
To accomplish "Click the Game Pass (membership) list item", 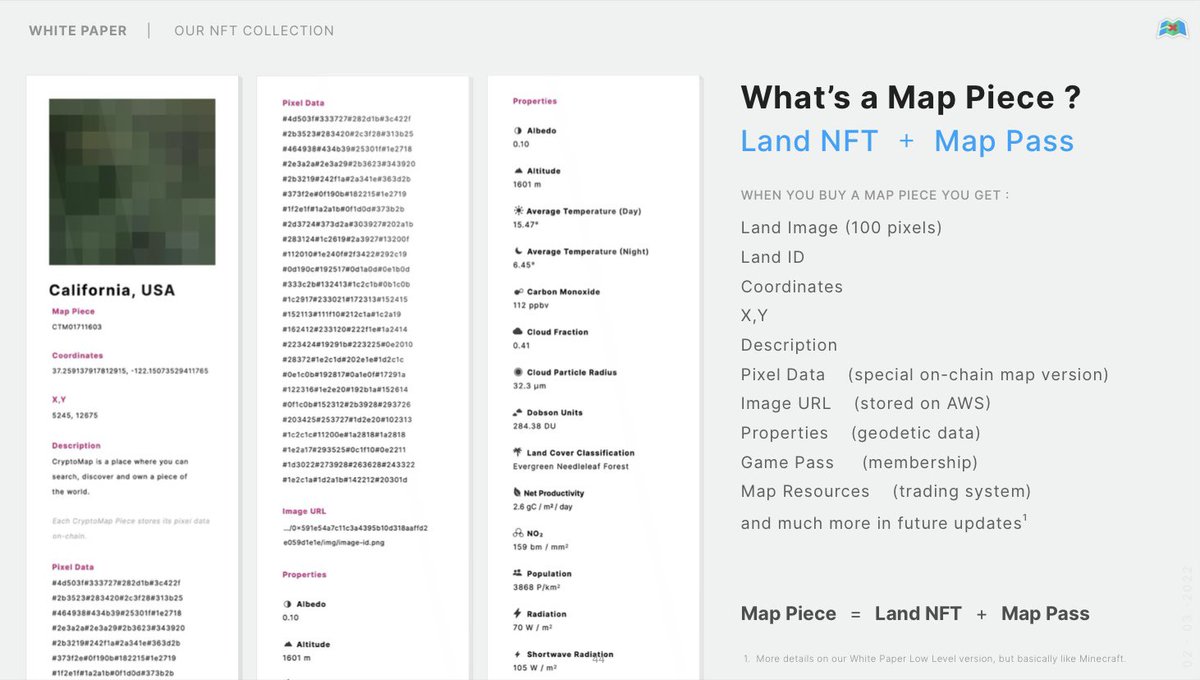I will coord(859,463).
